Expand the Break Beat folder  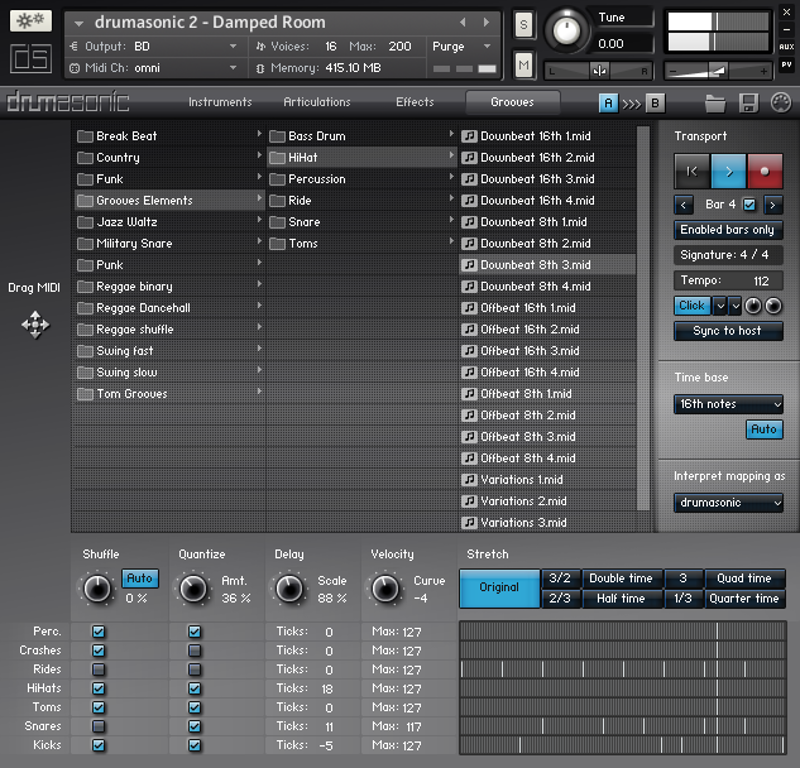tap(169, 136)
